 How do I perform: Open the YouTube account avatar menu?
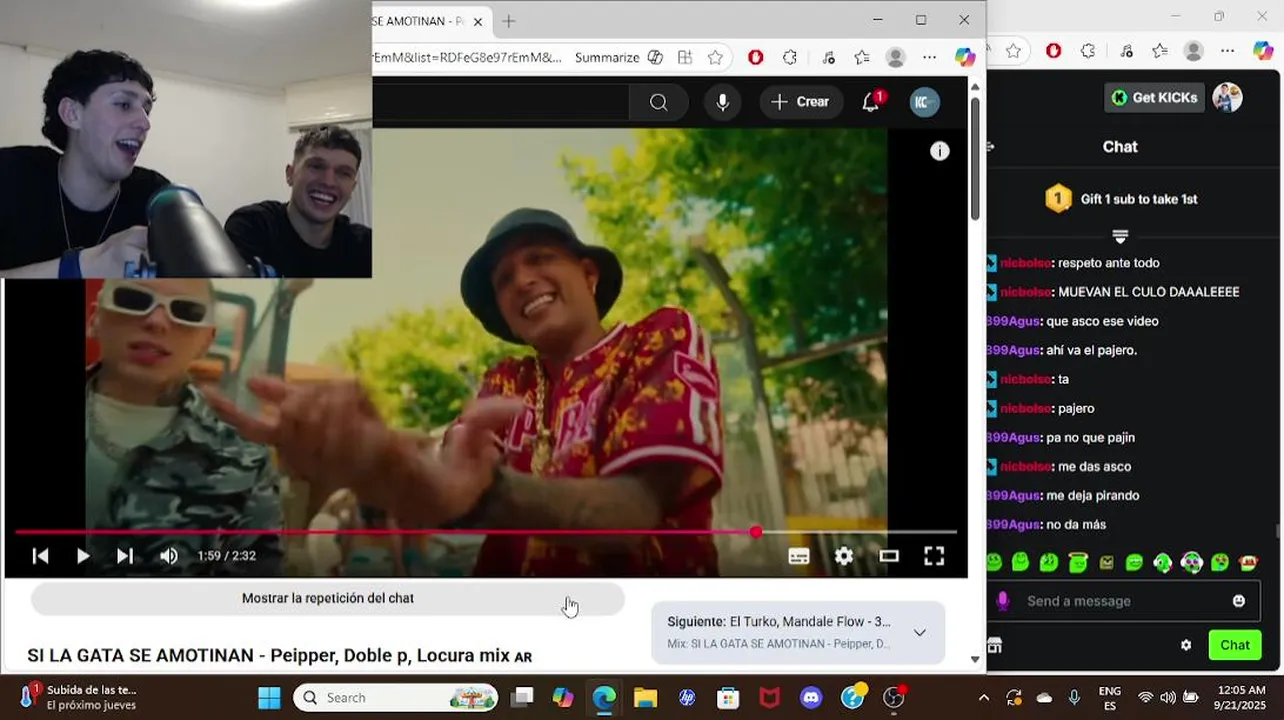(x=924, y=102)
